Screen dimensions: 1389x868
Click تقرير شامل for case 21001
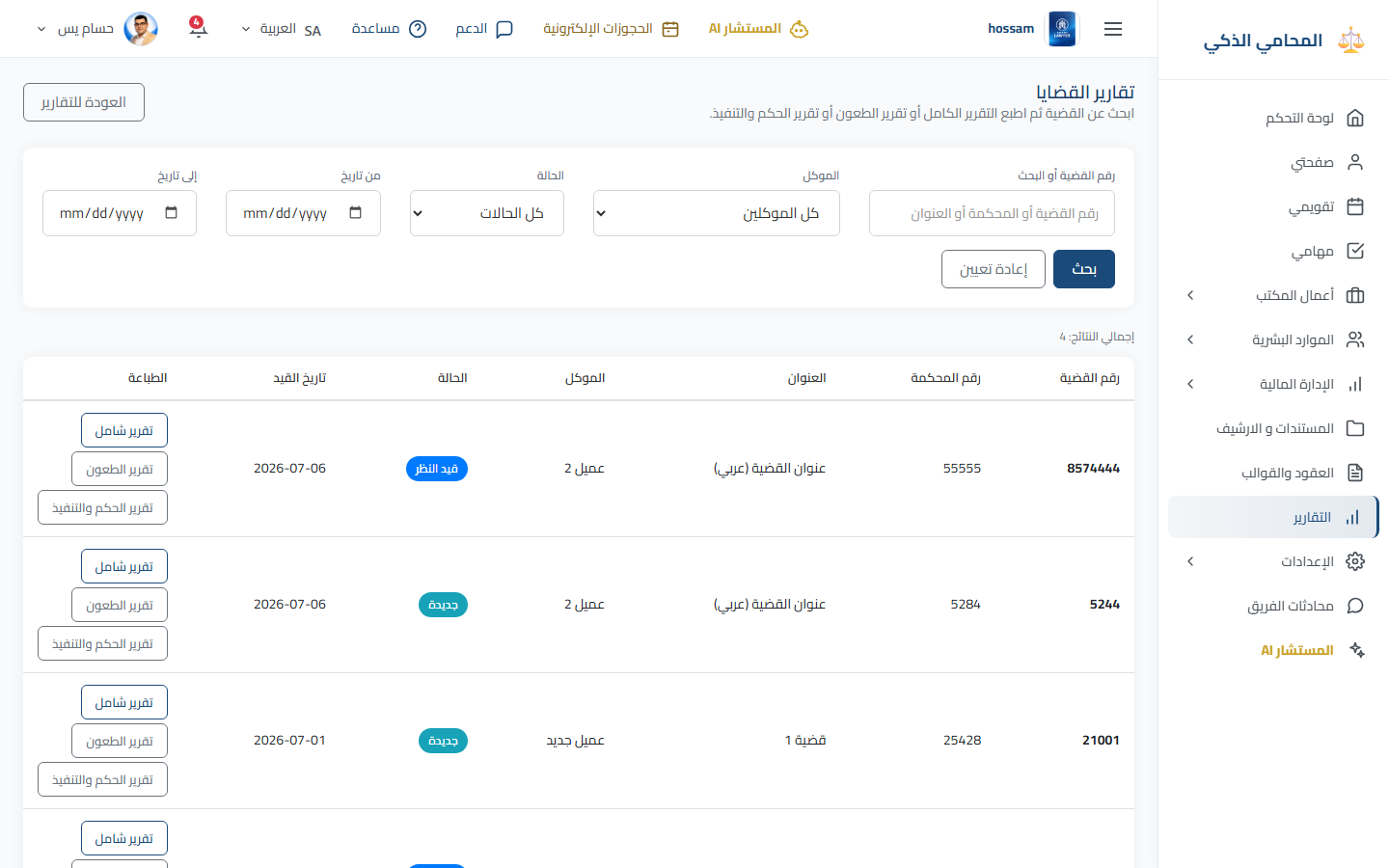(x=124, y=702)
